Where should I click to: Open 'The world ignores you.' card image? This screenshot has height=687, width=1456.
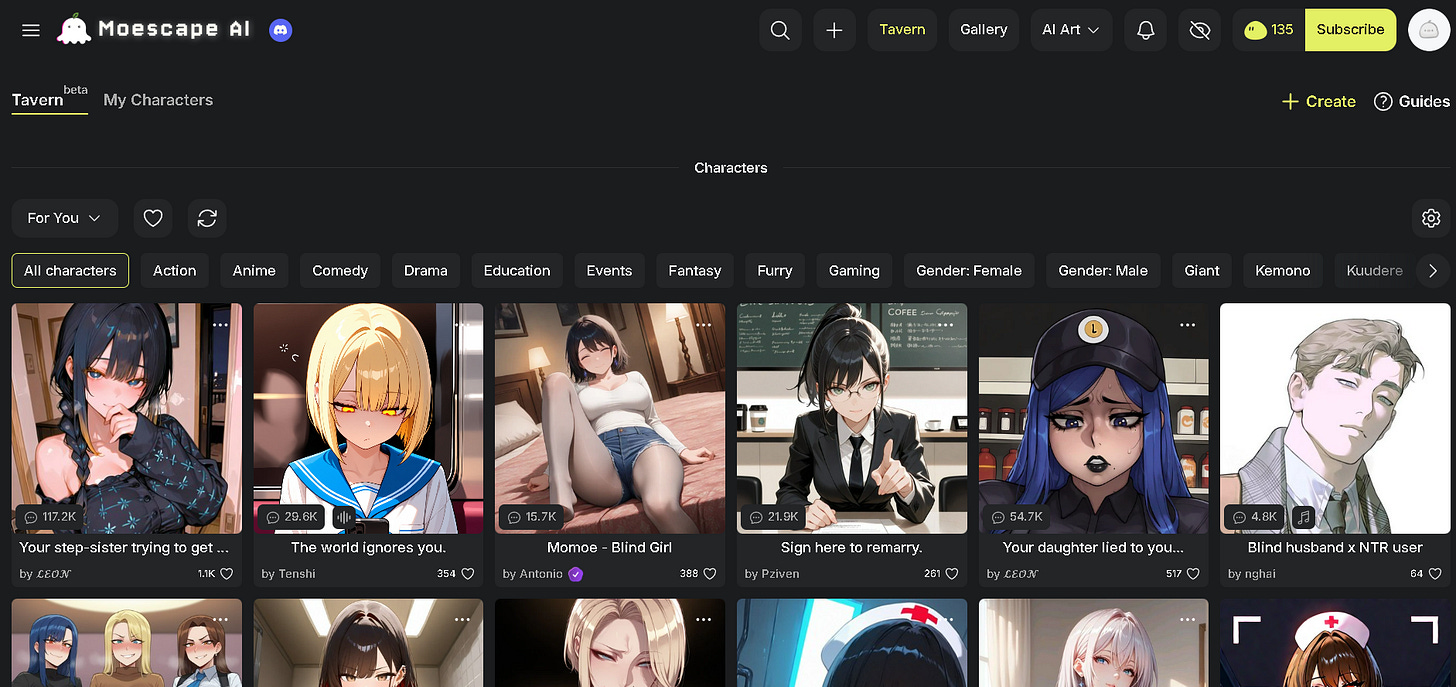point(368,418)
